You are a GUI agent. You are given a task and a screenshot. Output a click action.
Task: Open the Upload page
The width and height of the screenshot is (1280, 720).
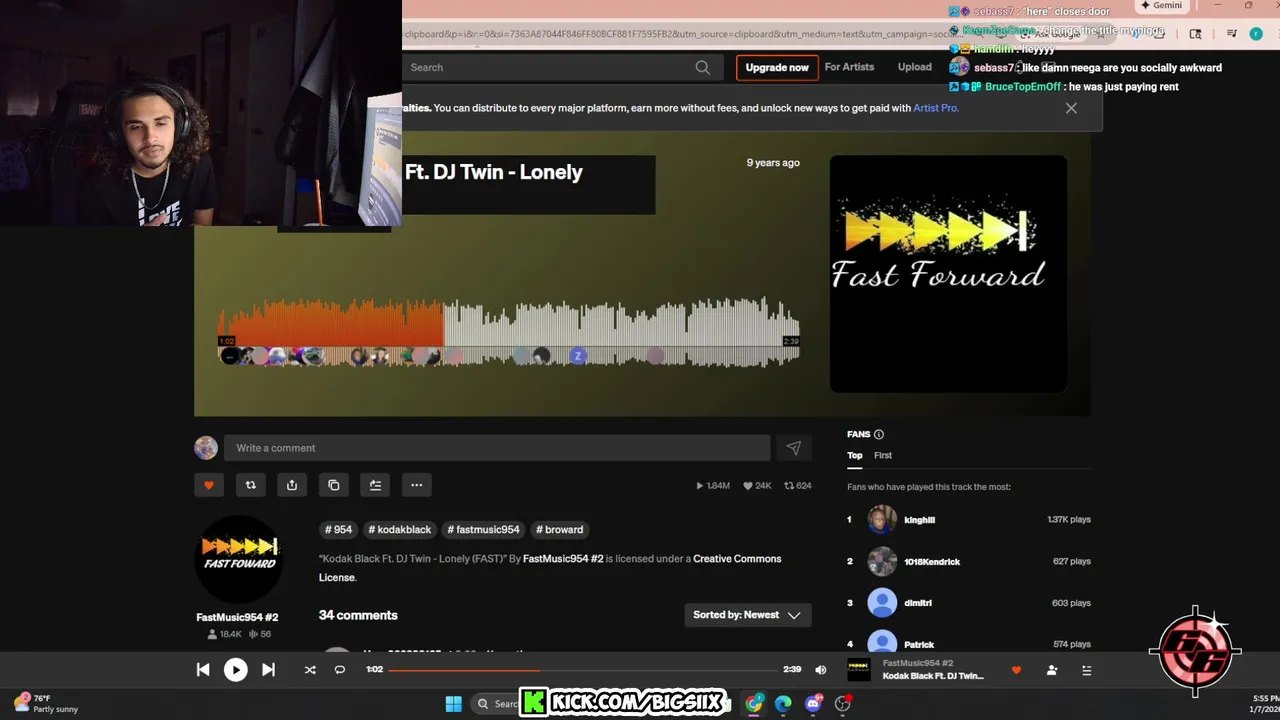pyautogui.click(x=914, y=67)
